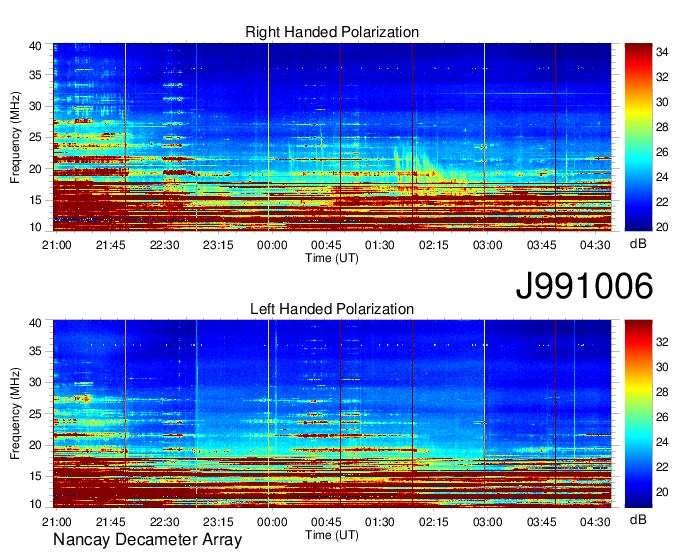Select the J991006 observation label
Image resolution: width=680 pixels, height=552 pixels.
pyautogui.click(x=584, y=286)
